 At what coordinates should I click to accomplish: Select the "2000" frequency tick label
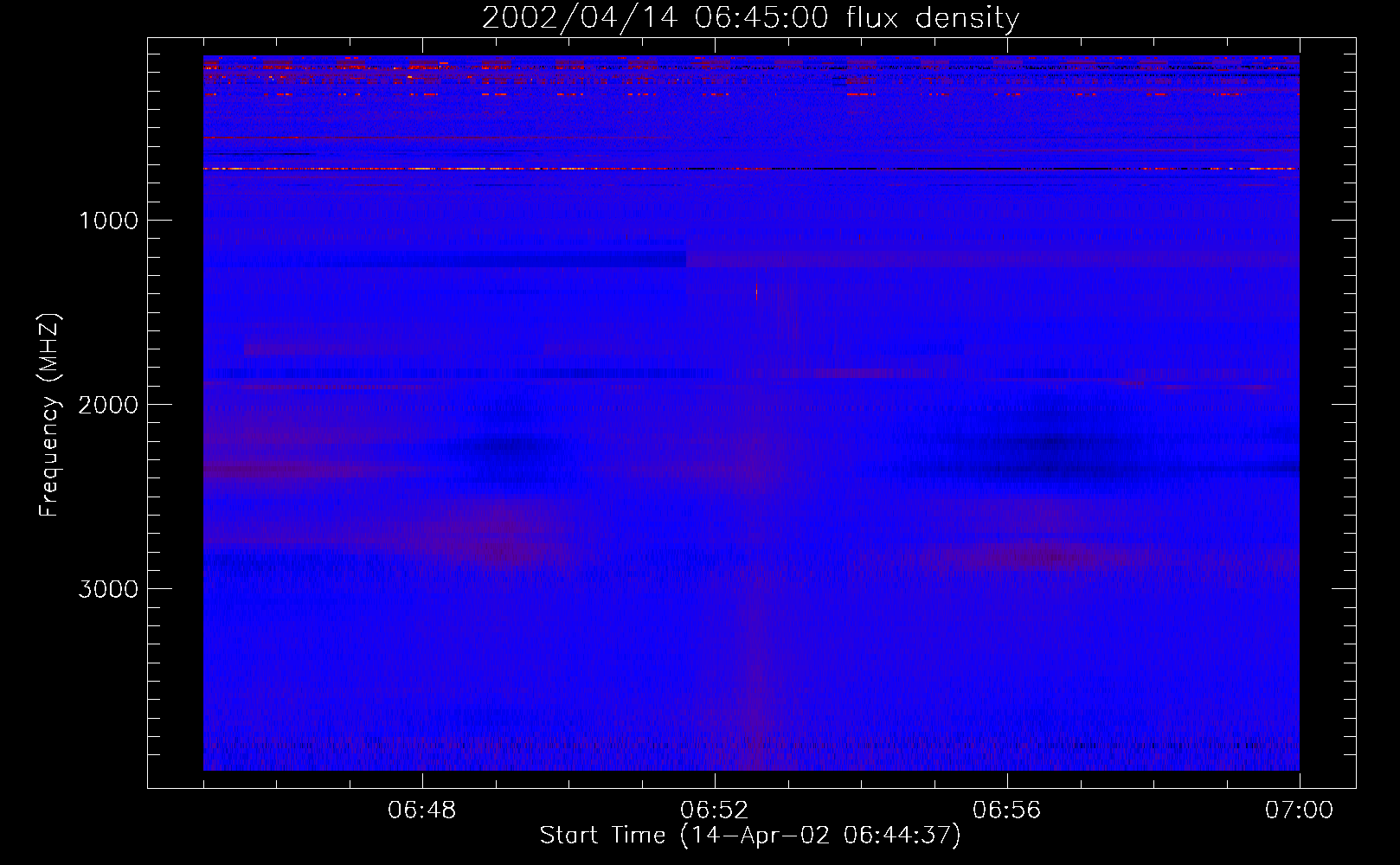(107, 404)
